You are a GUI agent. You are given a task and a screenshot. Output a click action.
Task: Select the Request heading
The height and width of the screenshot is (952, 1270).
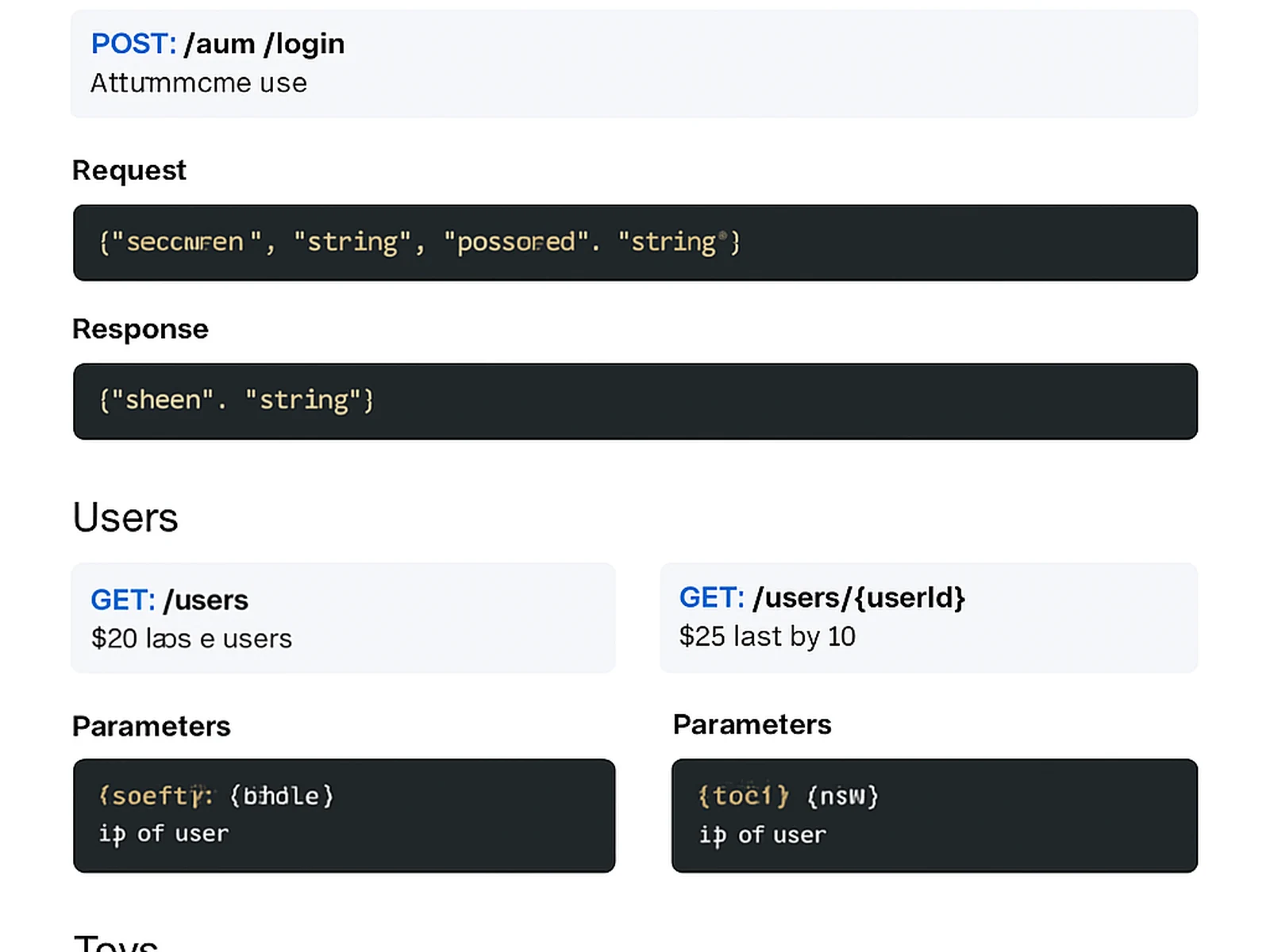[129, 171]
